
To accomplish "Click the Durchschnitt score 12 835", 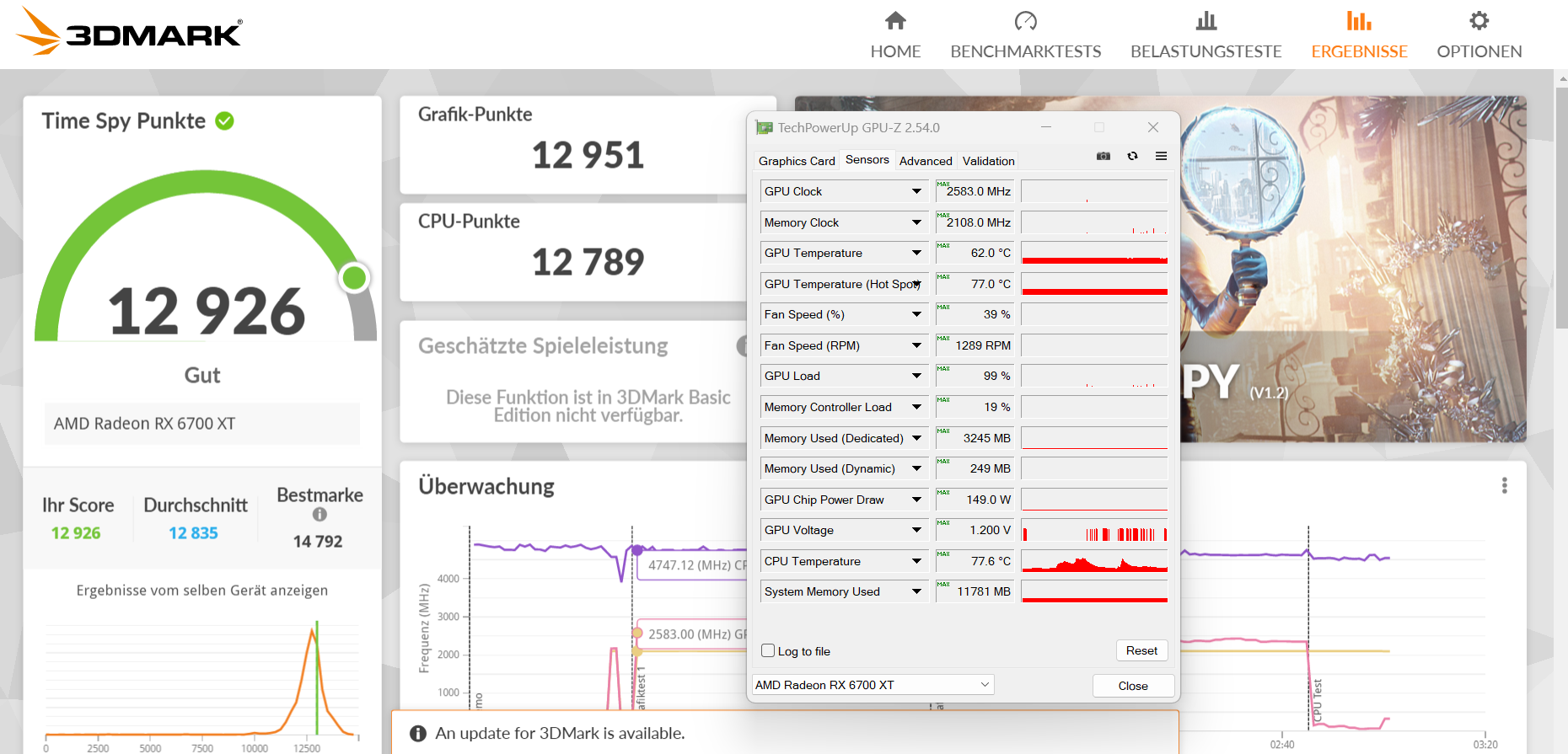I will [193, 533].
